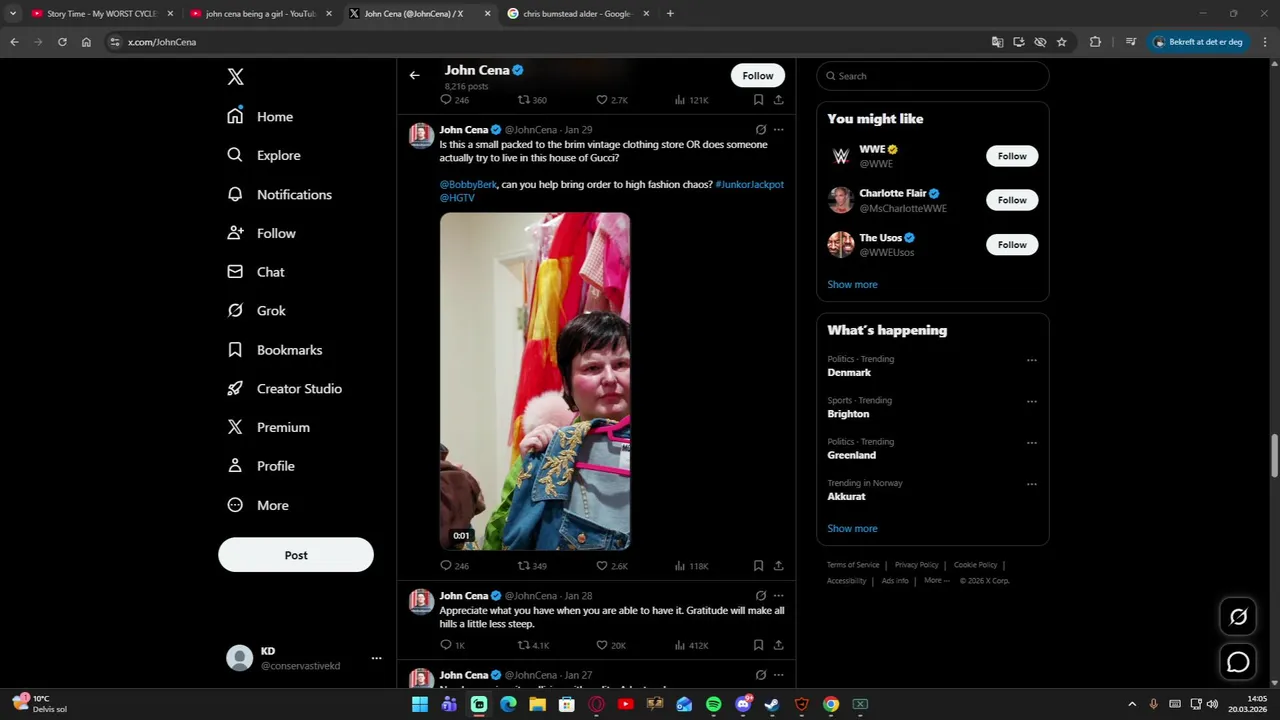Play the video in the Jan 29 post
1280x720 pixels.
coord(535,381)
